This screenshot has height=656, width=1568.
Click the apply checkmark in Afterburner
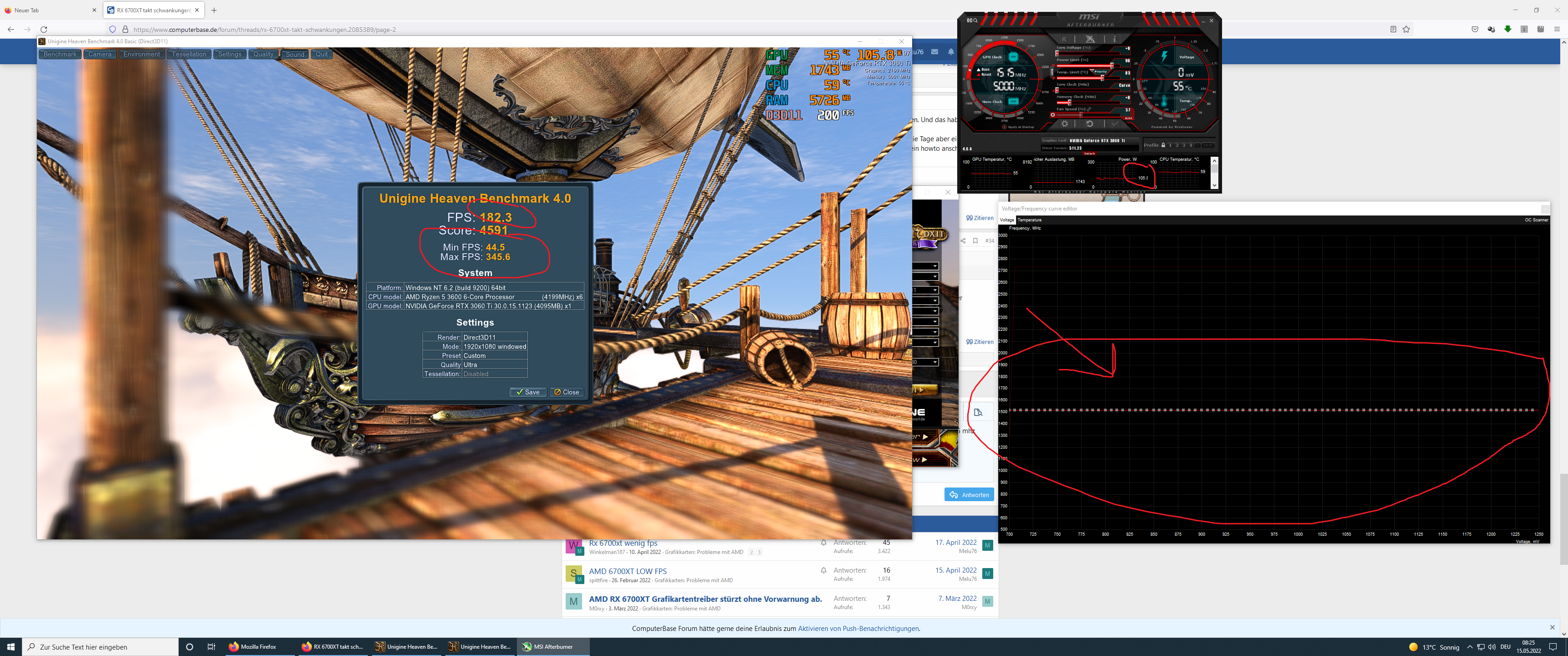1115,124
